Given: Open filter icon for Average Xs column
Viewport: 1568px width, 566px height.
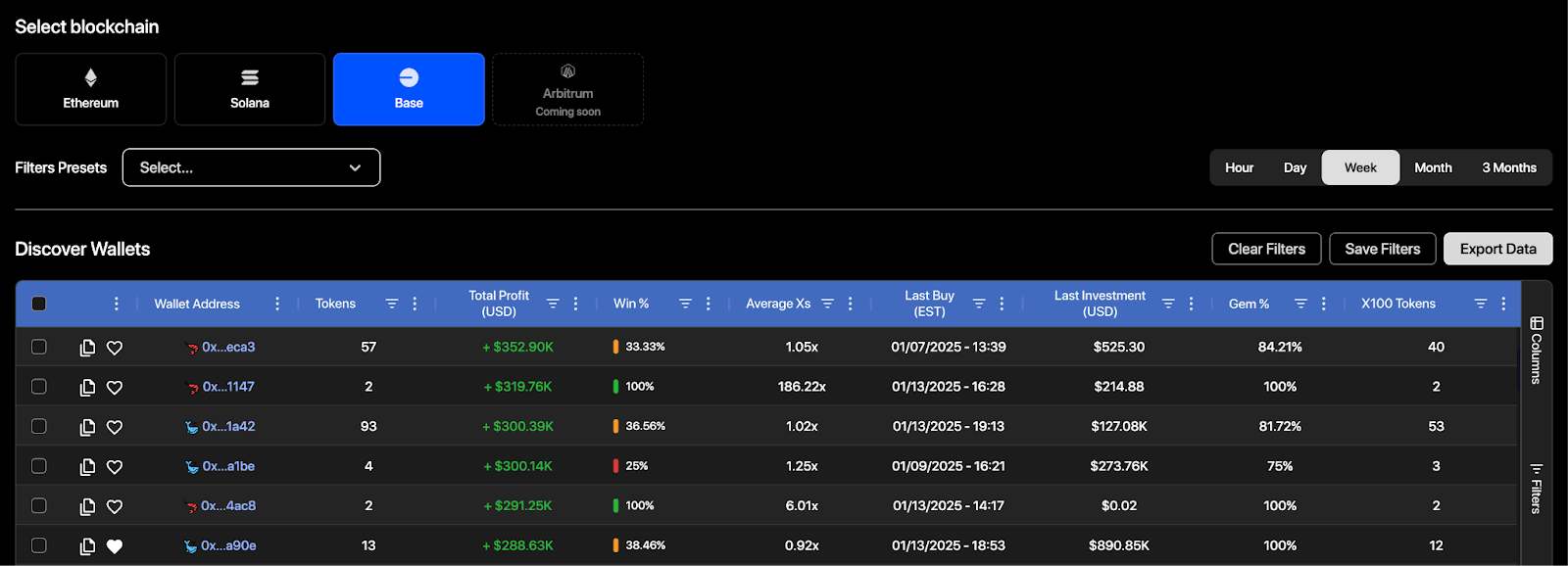Looking at the screenshot, I should point(827,304).
